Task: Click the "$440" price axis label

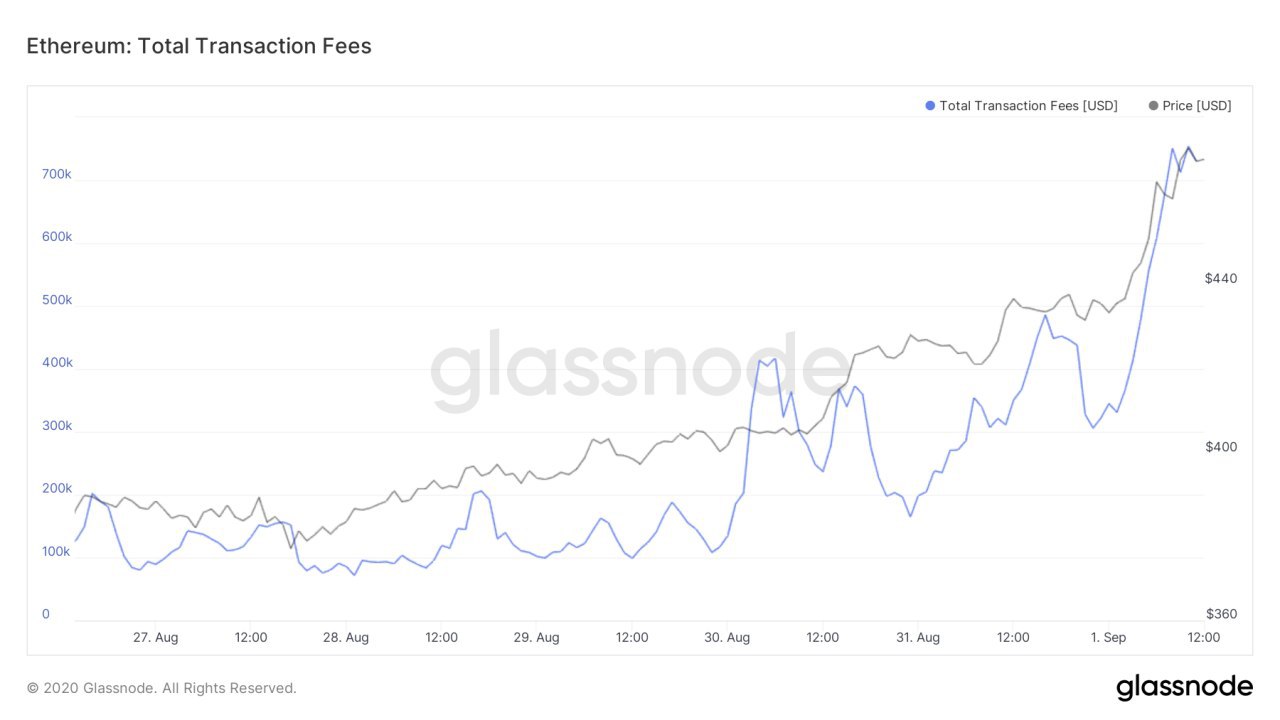Action: pos(1221,278)
